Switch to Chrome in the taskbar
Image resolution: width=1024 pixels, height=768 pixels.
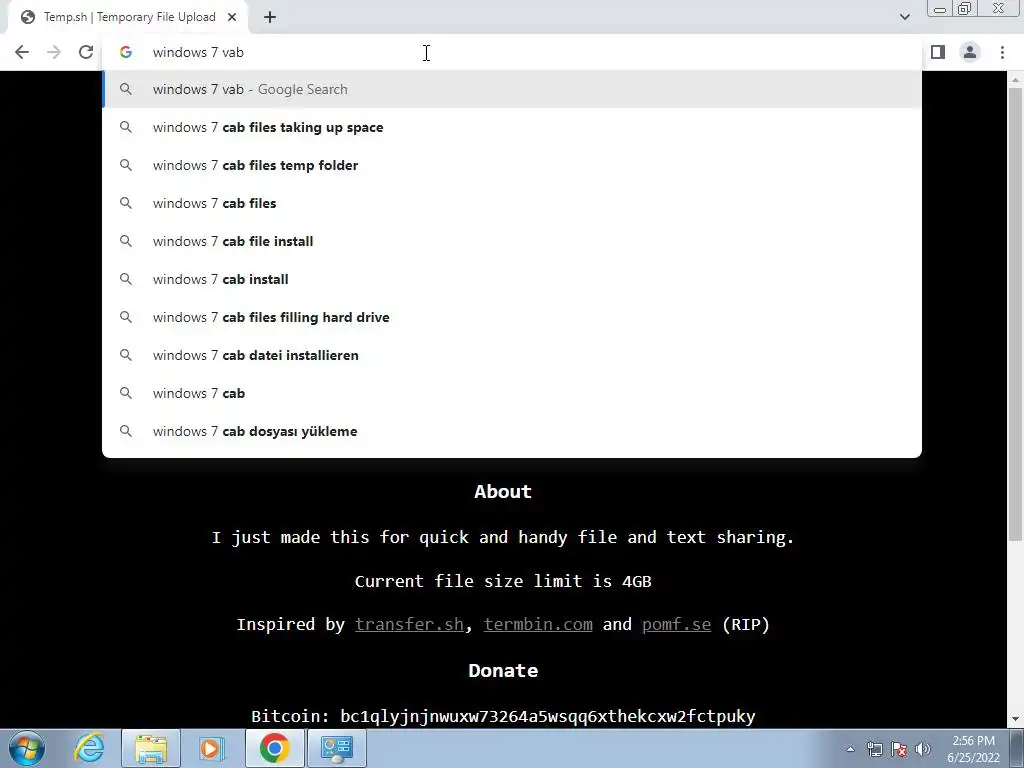tap(274, 748)
